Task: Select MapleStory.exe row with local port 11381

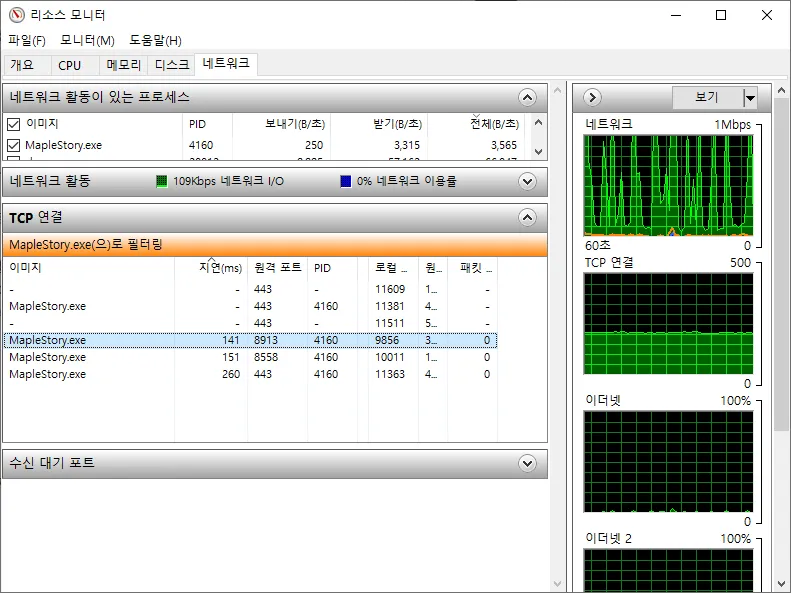Action: (250, 306)
